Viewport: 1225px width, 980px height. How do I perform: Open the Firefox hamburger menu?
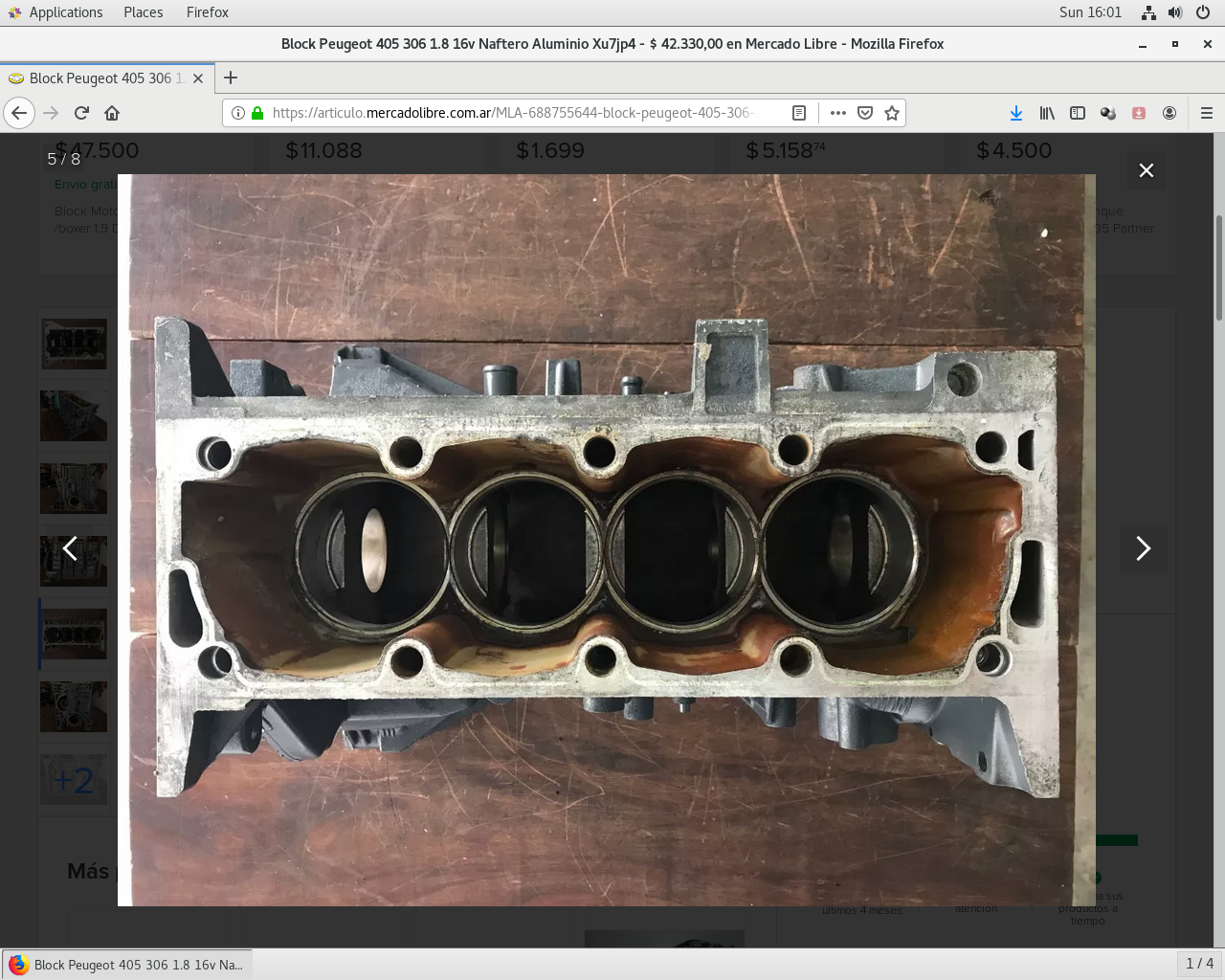1206,113
